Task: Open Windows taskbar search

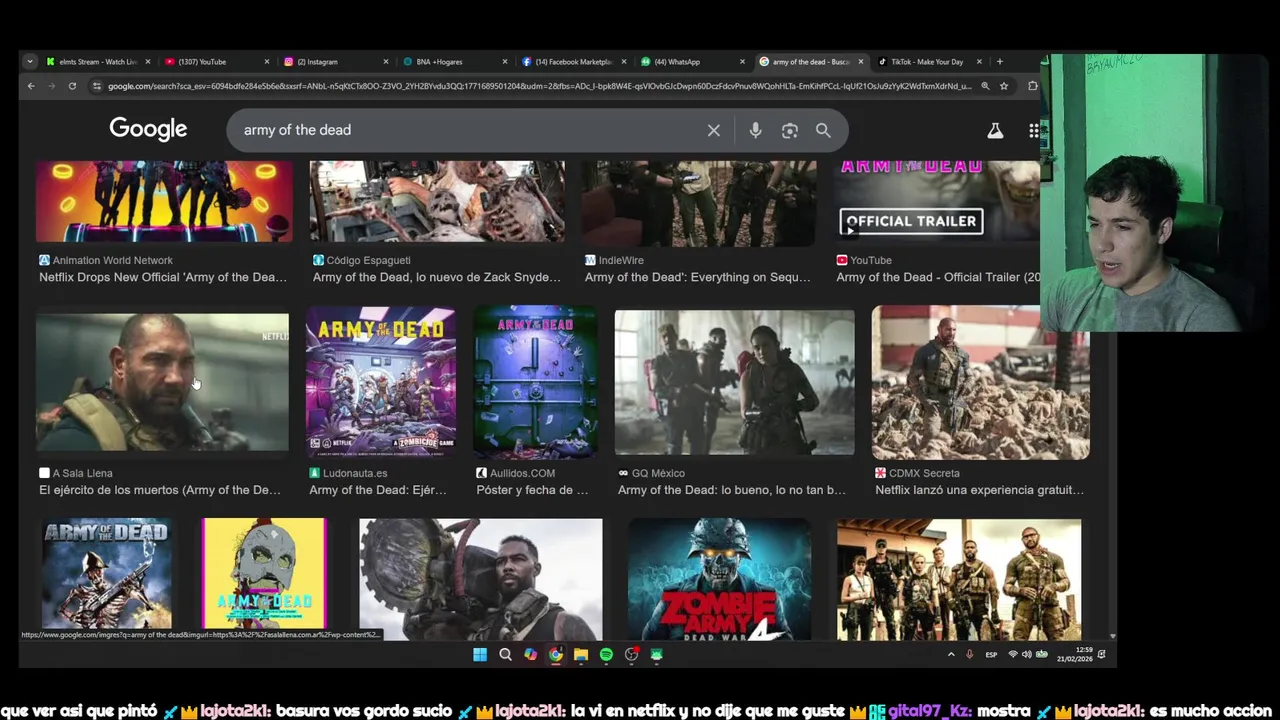Action: 505,655
